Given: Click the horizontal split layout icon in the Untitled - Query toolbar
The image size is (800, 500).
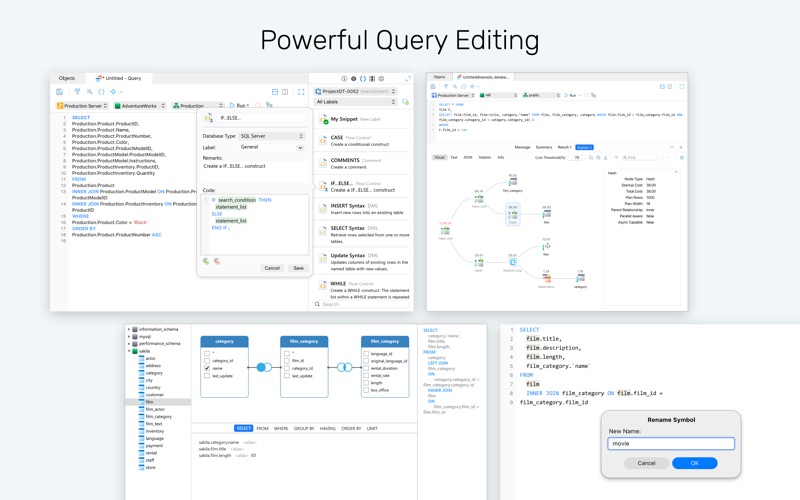Looking at the screenshot, I should tap(275, 92).
